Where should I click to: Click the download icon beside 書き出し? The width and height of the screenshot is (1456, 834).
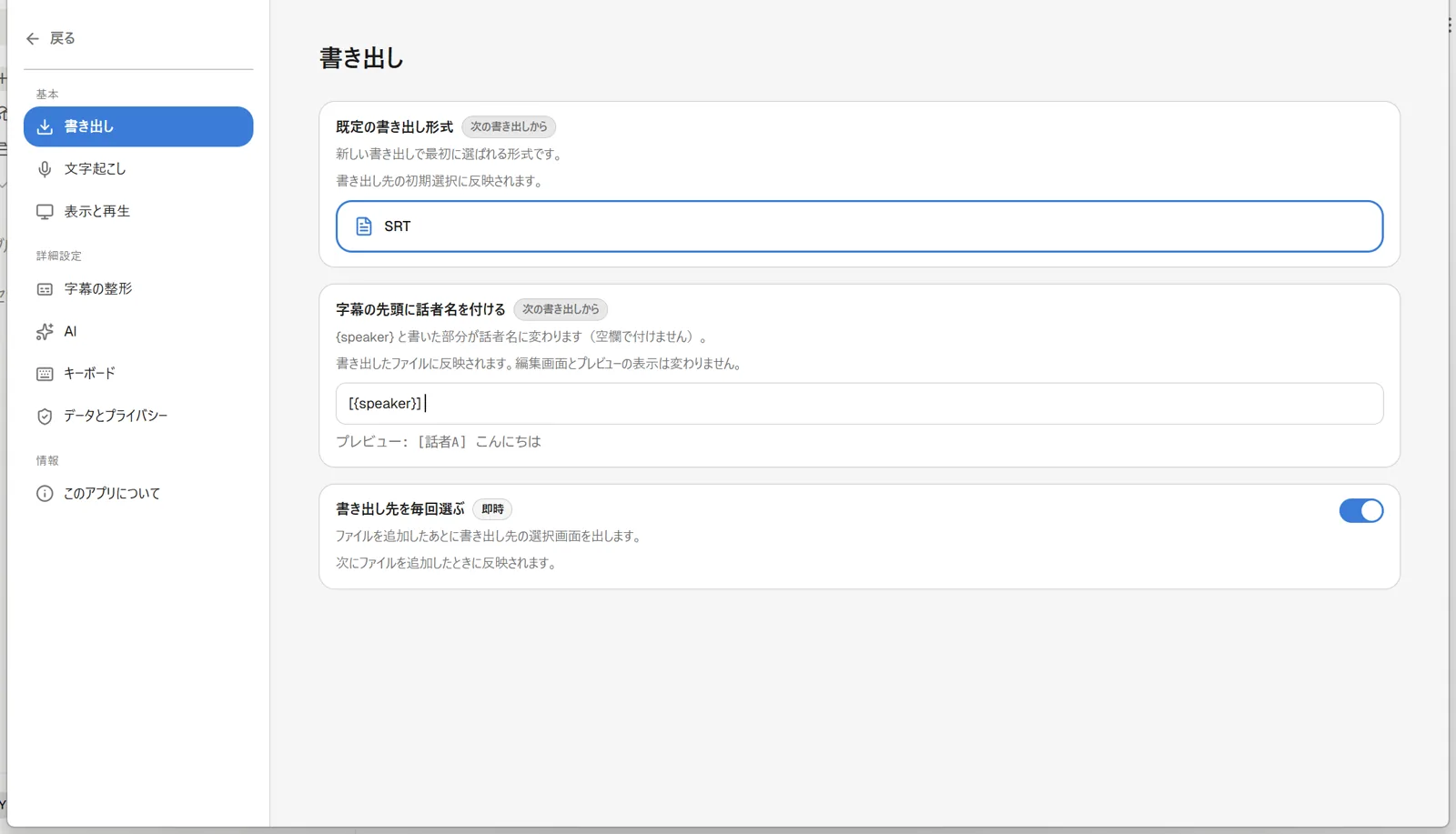tap(45, 126)
